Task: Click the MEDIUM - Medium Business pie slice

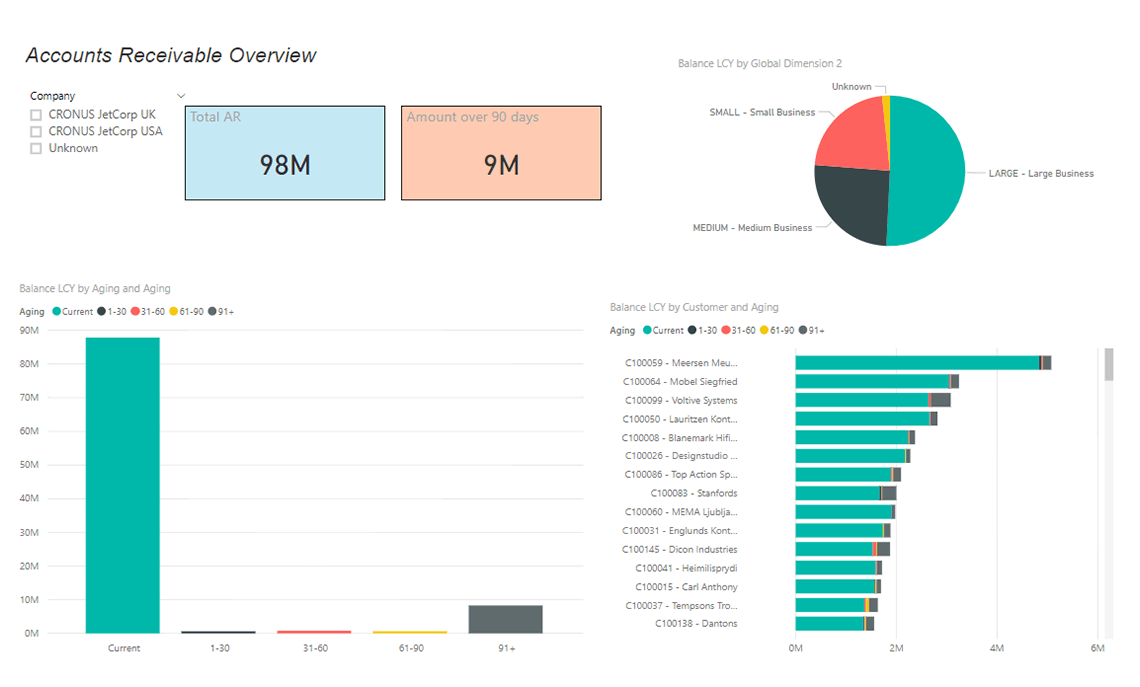Action: tap(854, 204)
